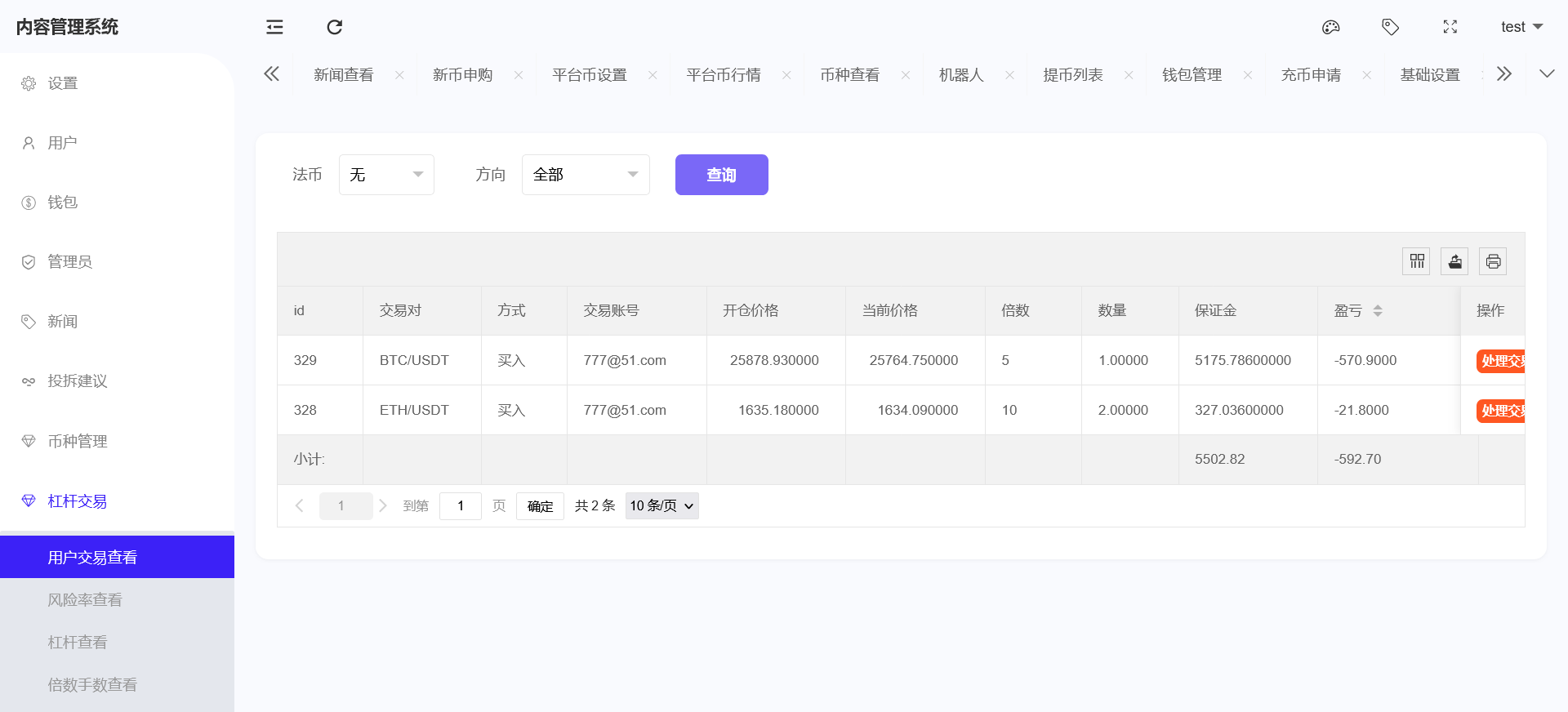1568x712 pixels.
Task: Open 风险率查看 in the sidebar
Action: pos(85,600)
